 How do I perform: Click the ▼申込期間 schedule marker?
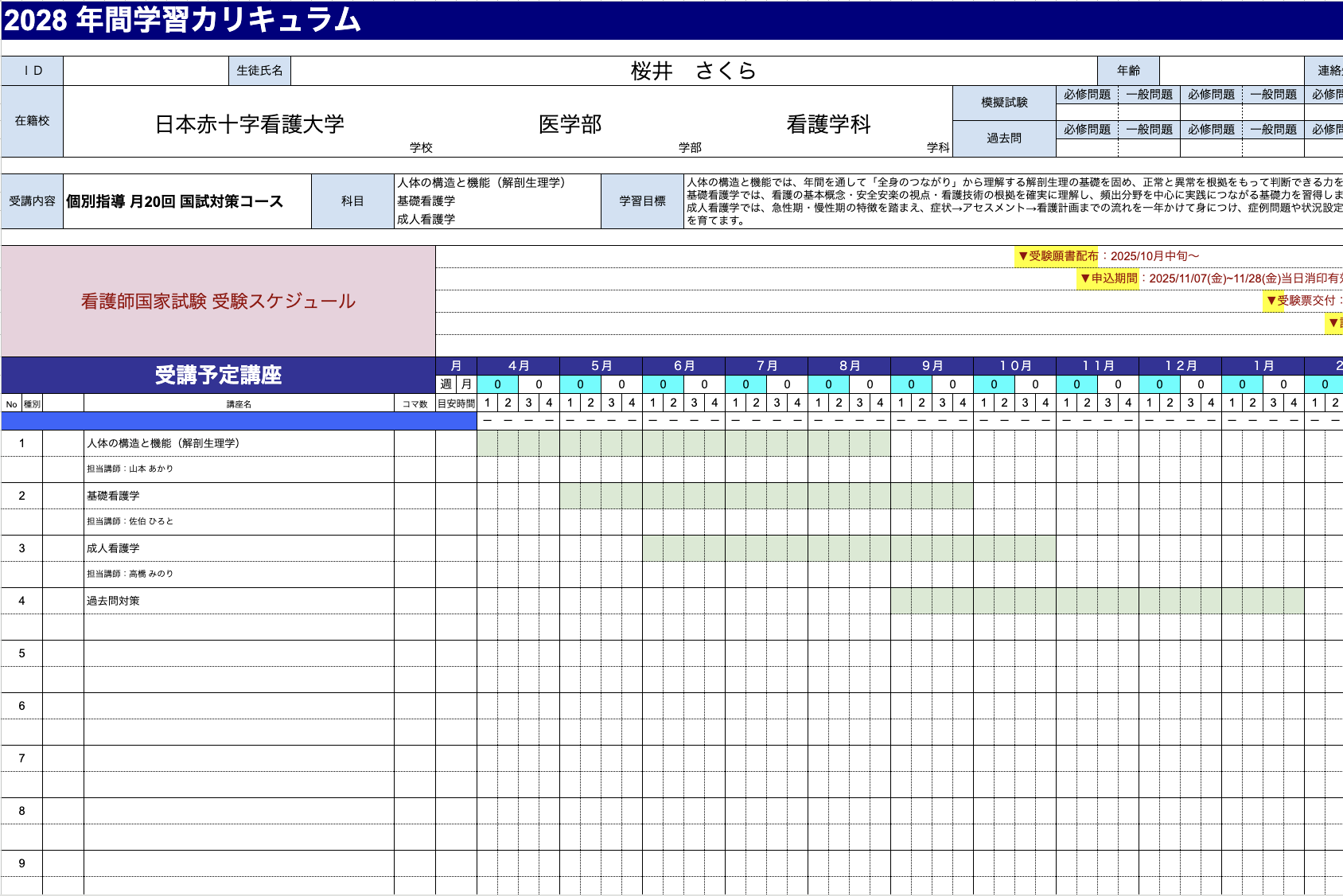pos(1108,278)
